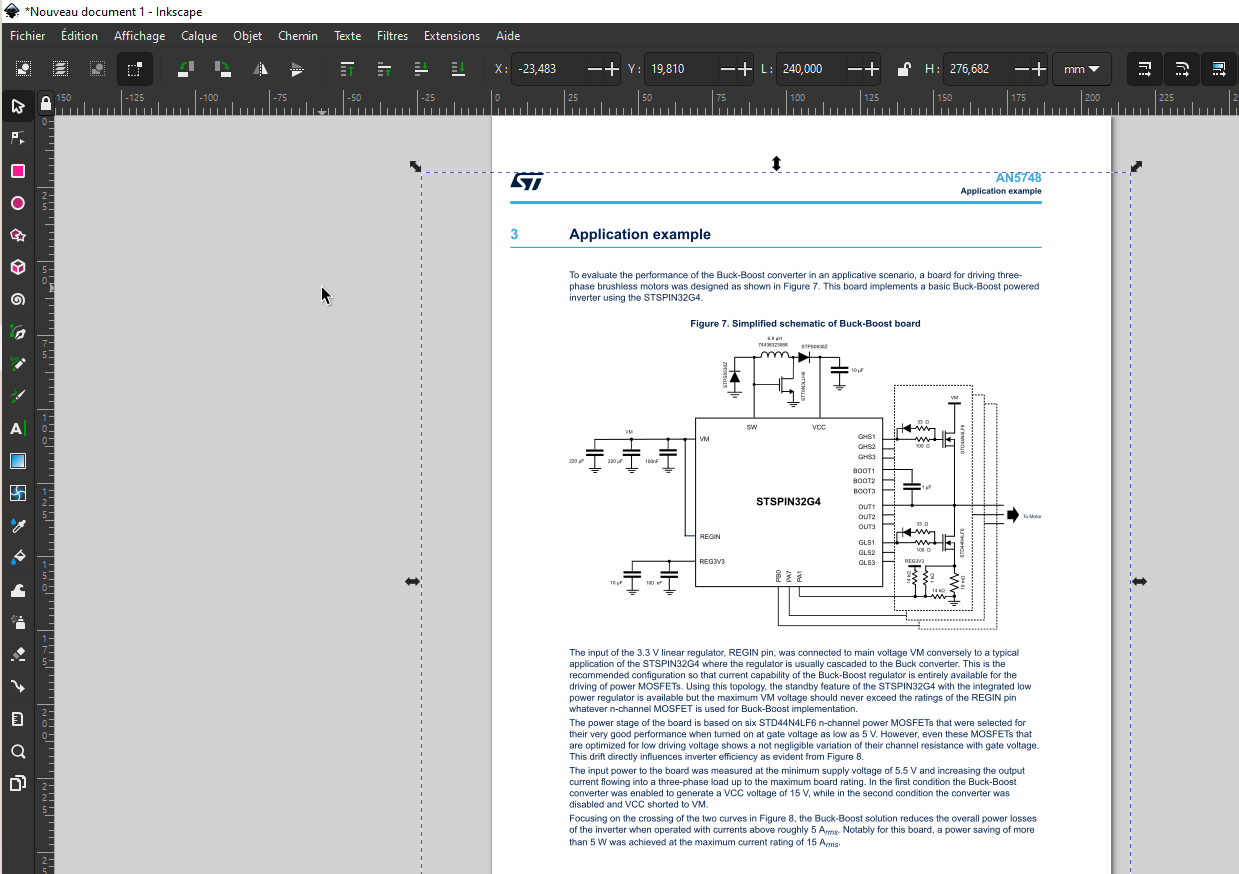This screenshot has width=1239, height=874.
Task: Toggle scale stroke width with object
Action: pyautogui.click(x=1145, y=69)
